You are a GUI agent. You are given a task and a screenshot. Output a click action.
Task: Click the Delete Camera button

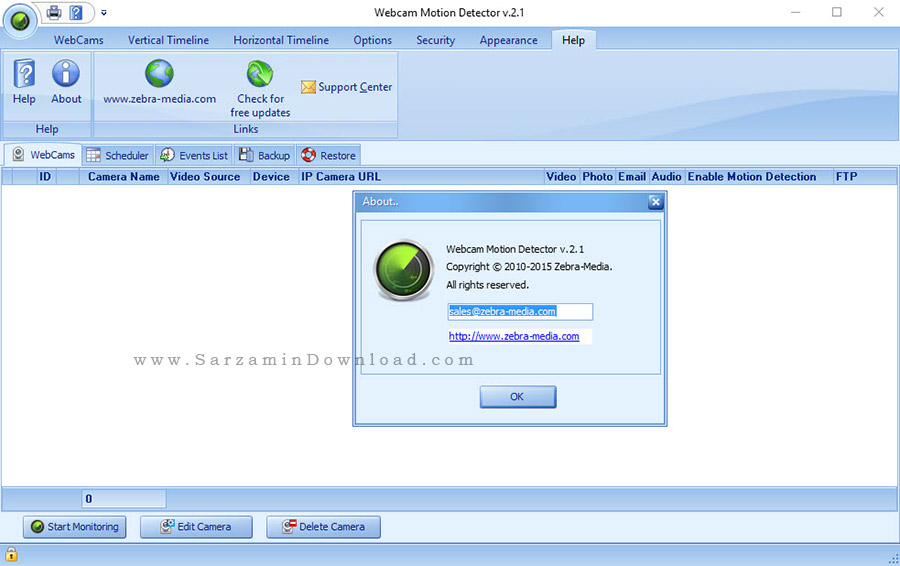pos(323,527)
